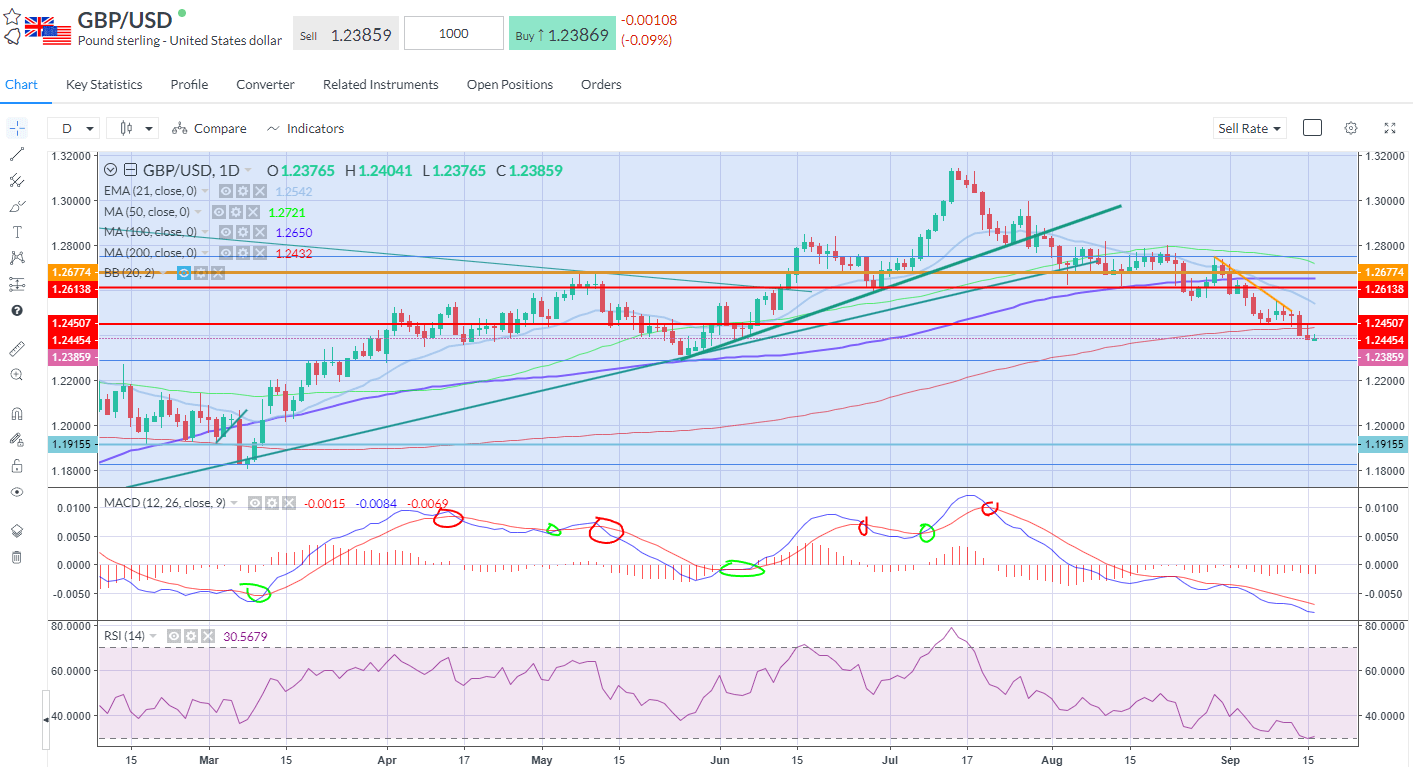Screen dimensions: 1416x767
Task: Enter fullscreen chart mode
Action: pyautogui.click(x=1390, y=128)
